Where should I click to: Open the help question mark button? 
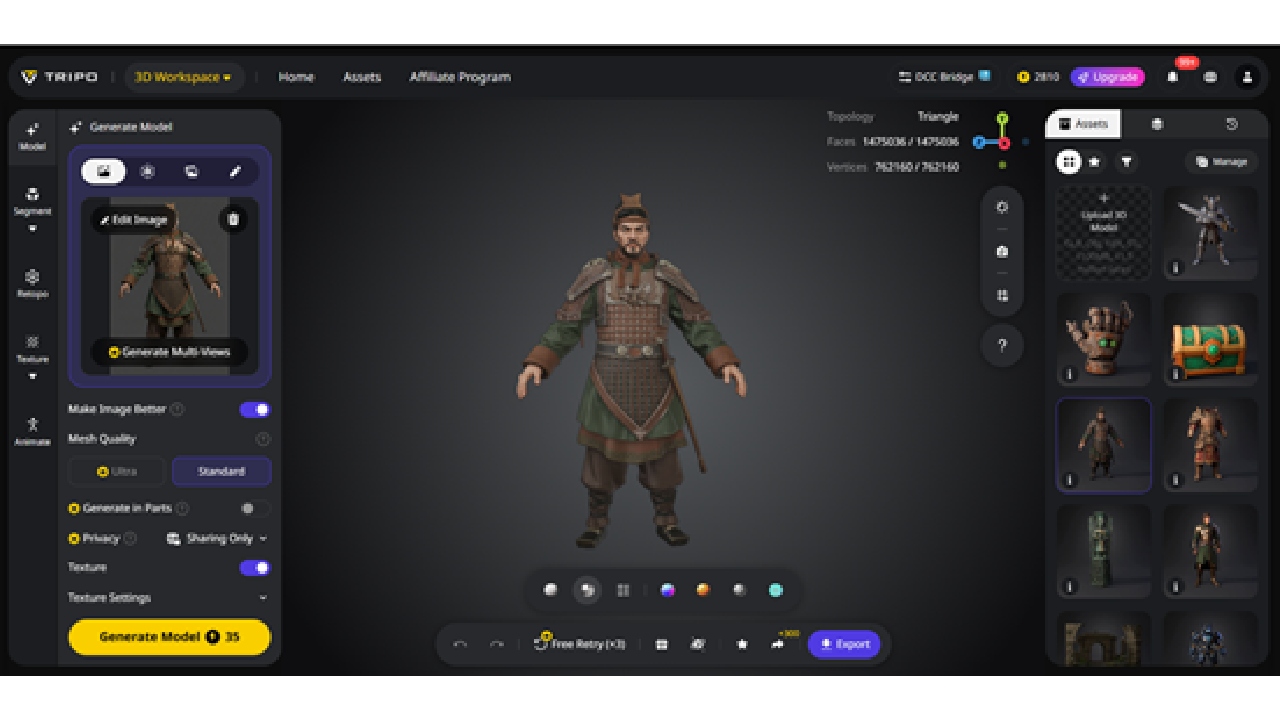[1002, 346]
